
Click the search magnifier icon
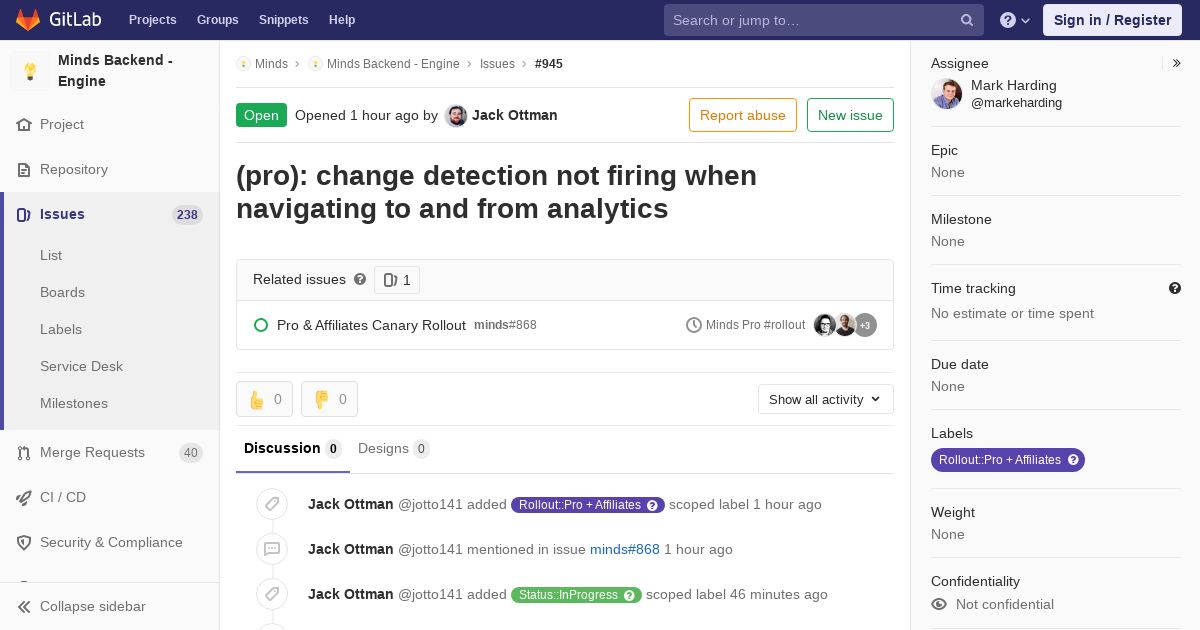click(967, 20)
